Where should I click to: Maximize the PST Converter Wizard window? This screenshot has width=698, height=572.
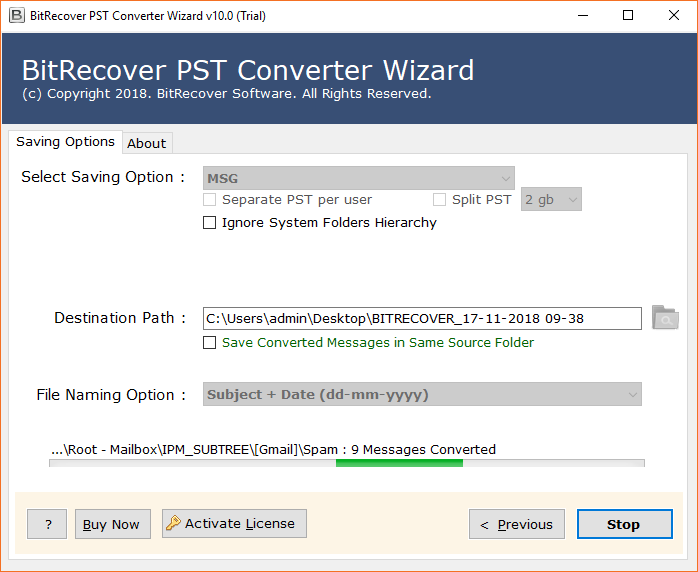point(627,16)
